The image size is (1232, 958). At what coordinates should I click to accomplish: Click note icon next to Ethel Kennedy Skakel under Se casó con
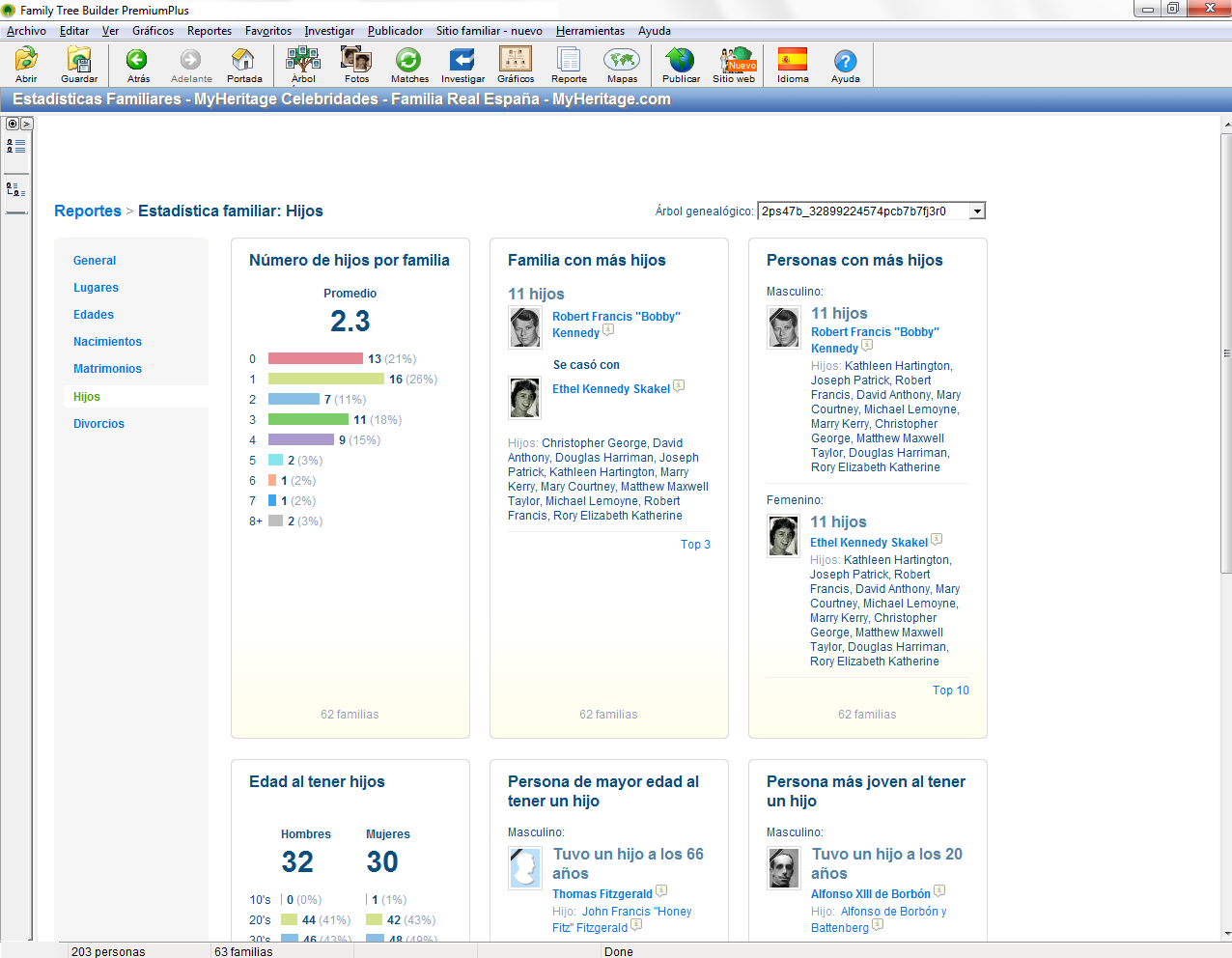(x=679, y=386)
